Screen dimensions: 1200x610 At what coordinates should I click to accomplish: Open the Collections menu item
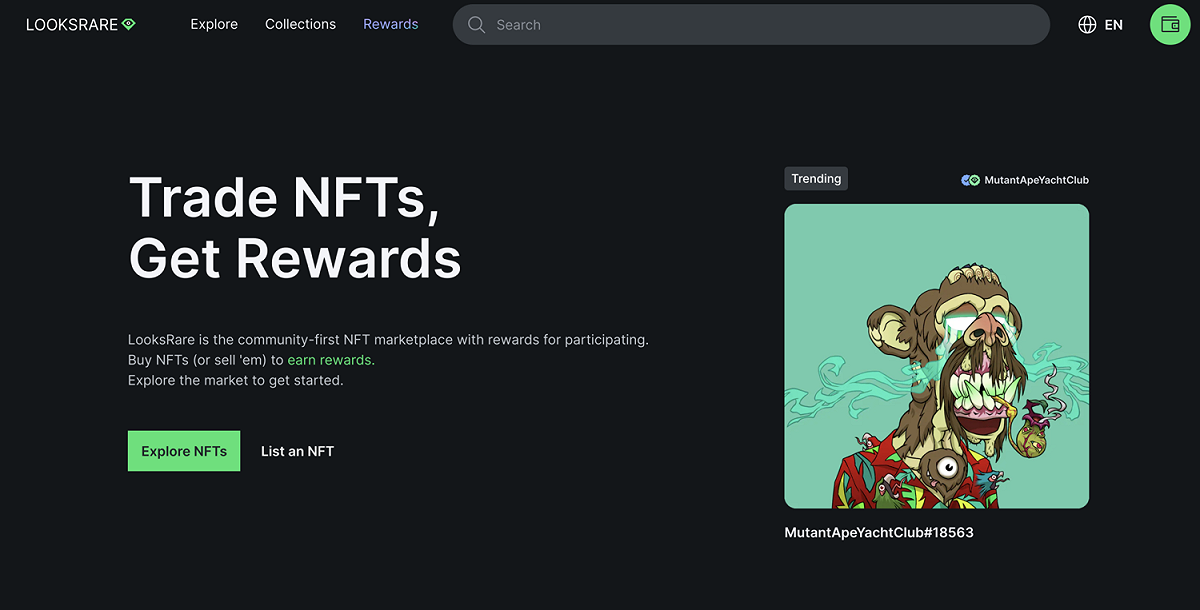click(300, 24)
